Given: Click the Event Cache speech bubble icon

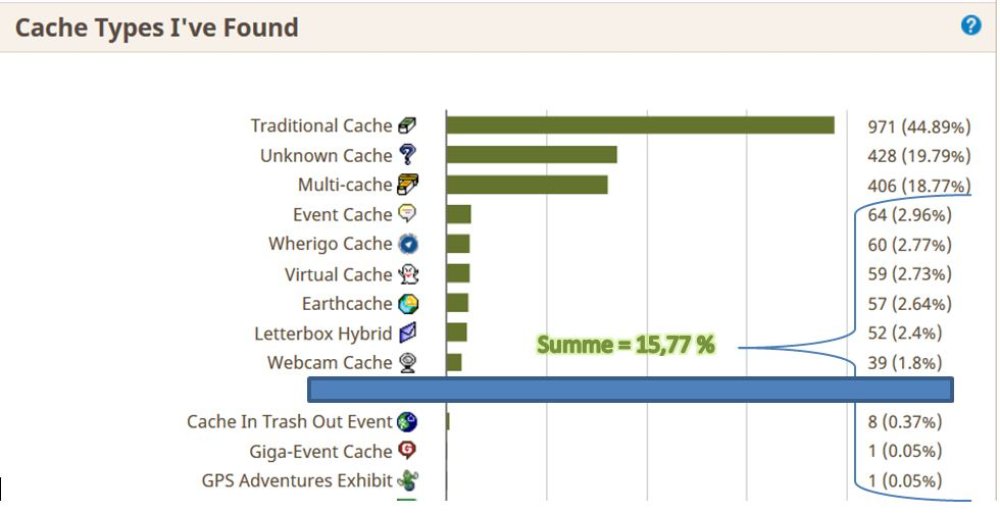Looking at the screenshot, I should [x=406, y=214].
